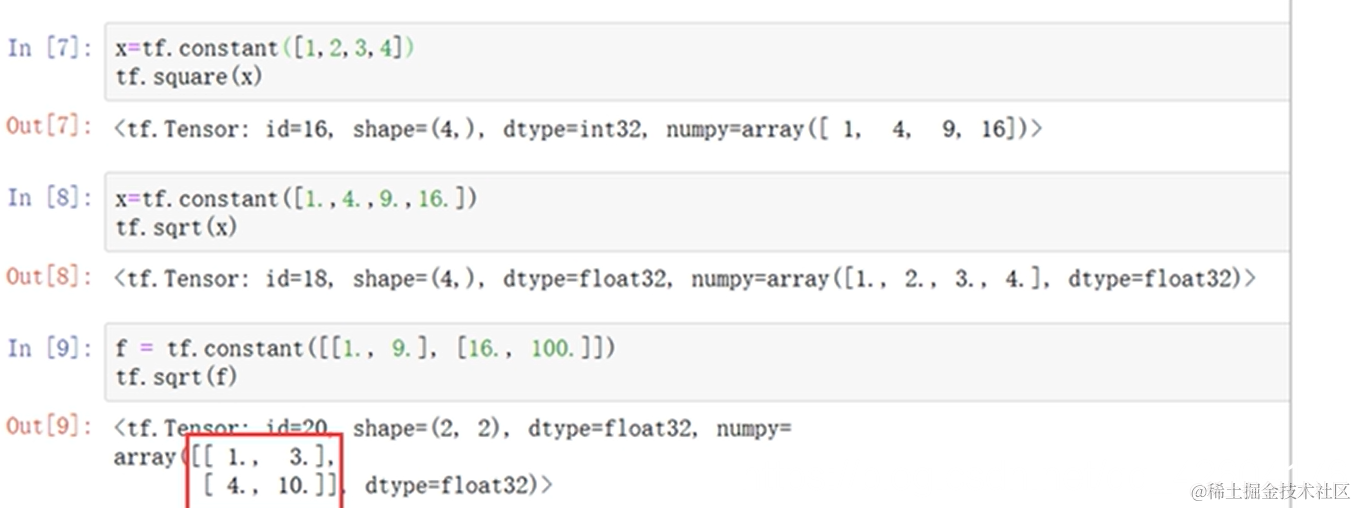Click the array row '[ 4., 10.]]' in Out[9]
This screenshot has height=508, width=1357.
click(273, 486)
